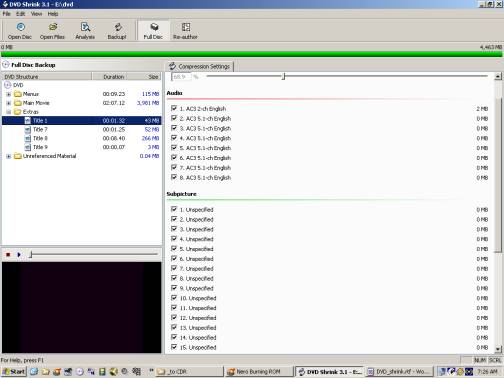Image resolution: width=504 pixels, height=378 pixels.
Task: Select the Compression Settings tab
Action: (200, 66)
